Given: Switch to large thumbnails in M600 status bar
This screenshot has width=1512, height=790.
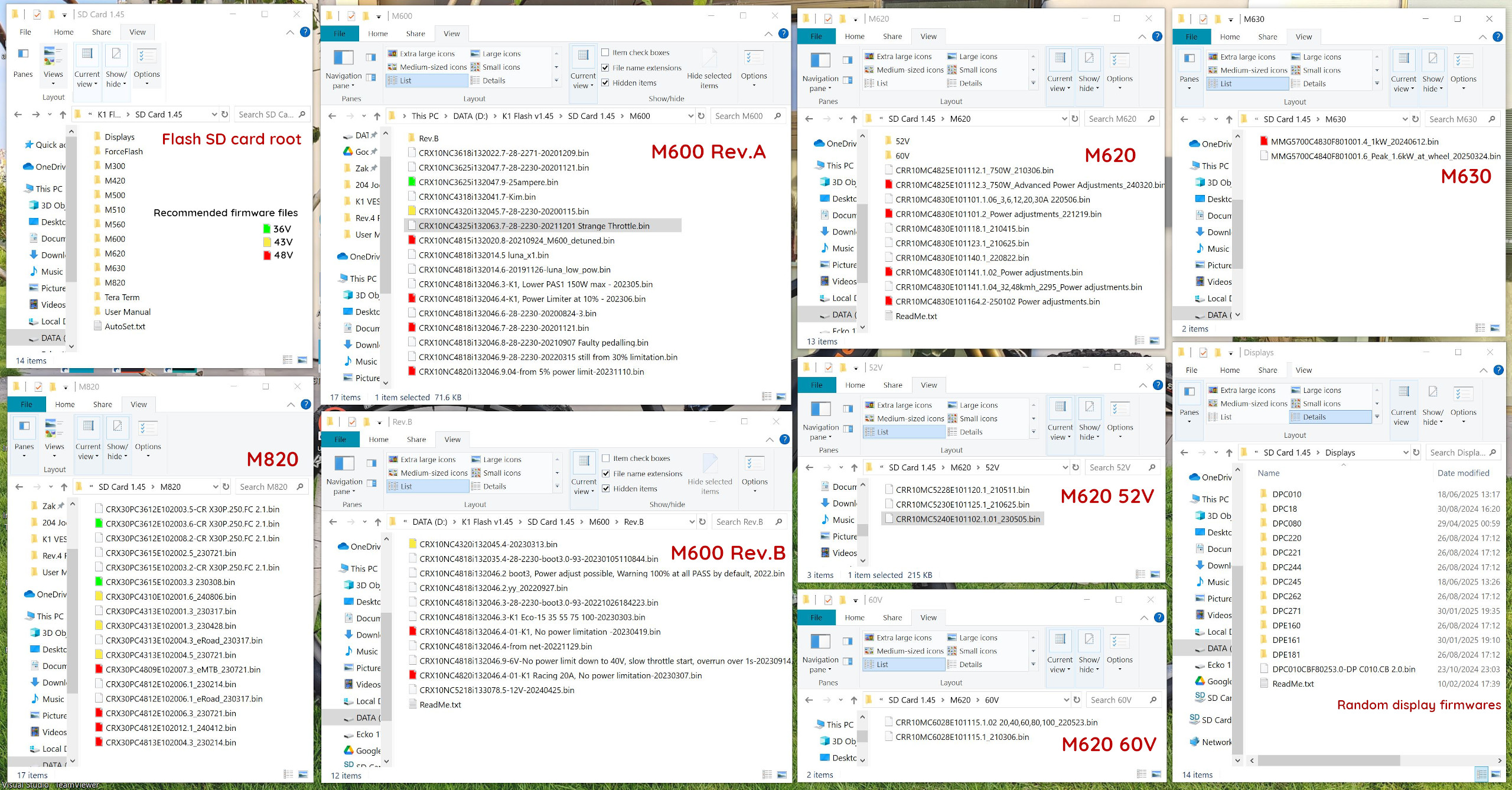Looking at the screenshot, I should coord(781,396).
